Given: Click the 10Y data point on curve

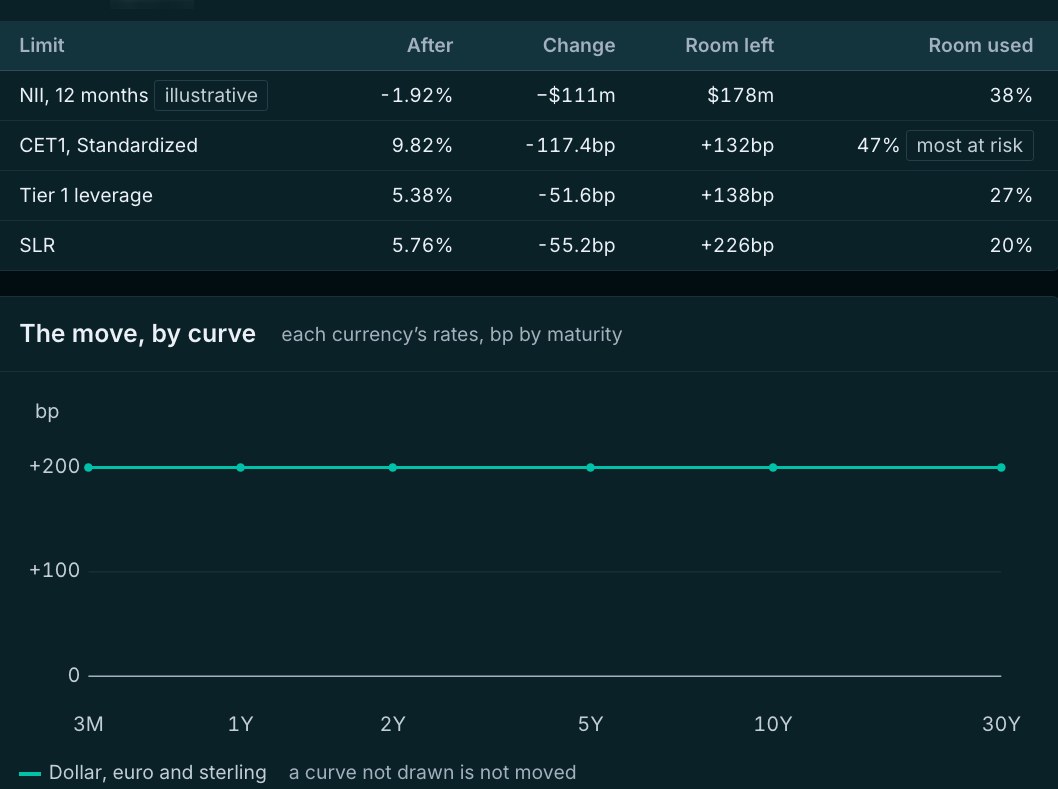Looking at the screenshot, I should 773,467.
